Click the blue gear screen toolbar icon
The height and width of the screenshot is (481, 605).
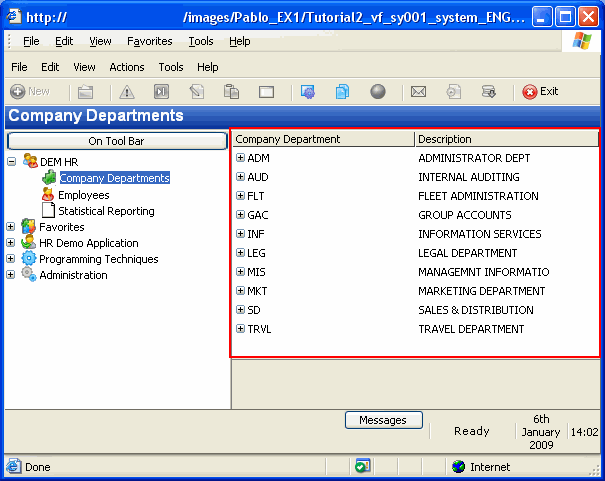(x=308, y=92)
